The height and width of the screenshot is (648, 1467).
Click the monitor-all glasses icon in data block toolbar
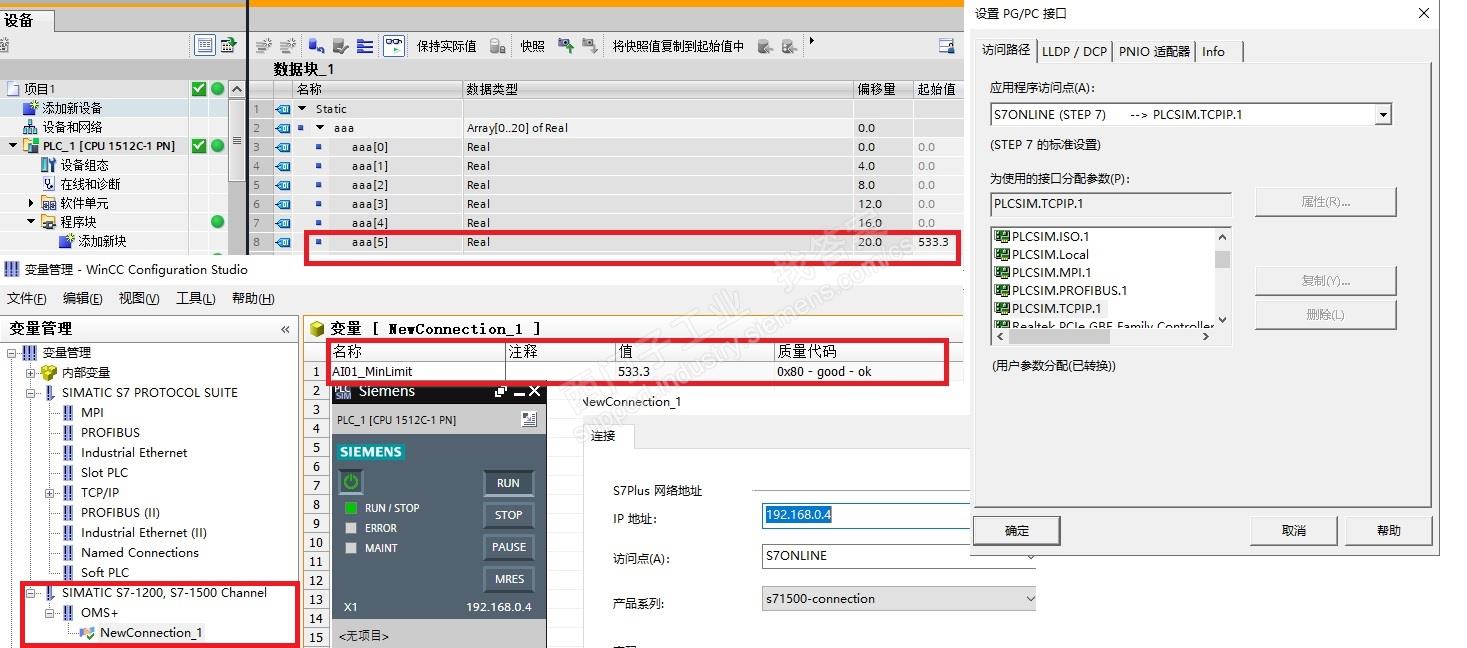pyautogui.click(x=394, y=45)
